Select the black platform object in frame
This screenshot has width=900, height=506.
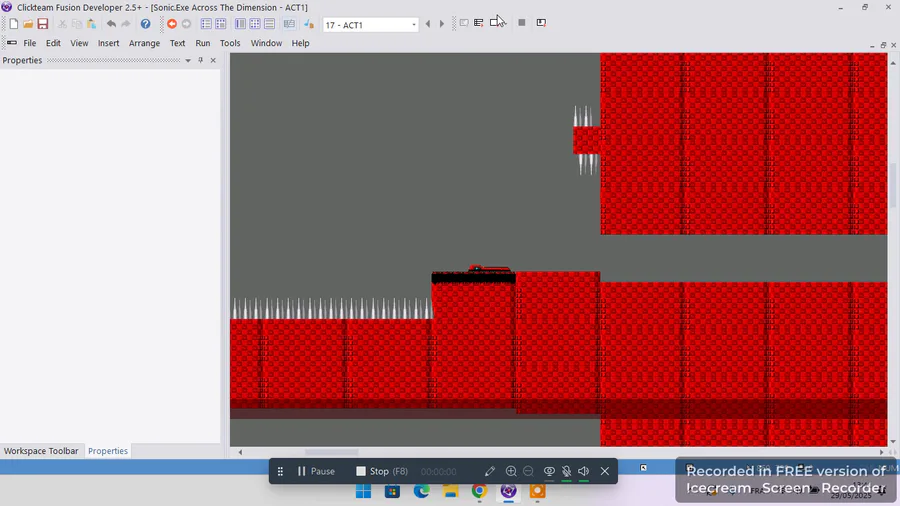(x=474, y=278)
